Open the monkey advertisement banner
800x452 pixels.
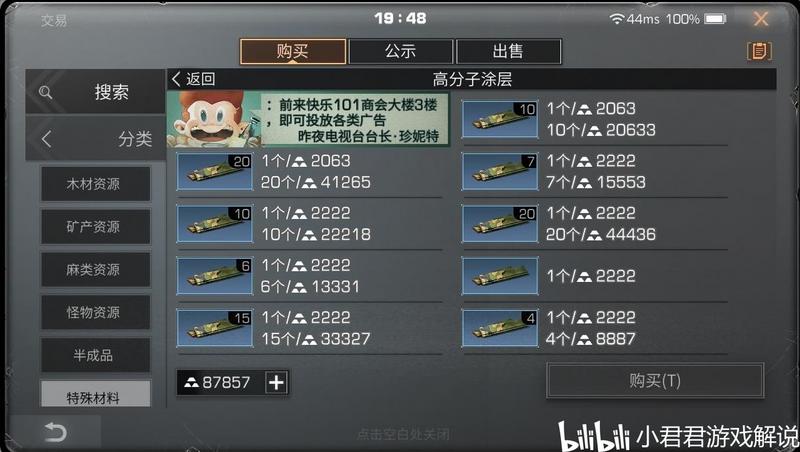(x=308, y=120)
